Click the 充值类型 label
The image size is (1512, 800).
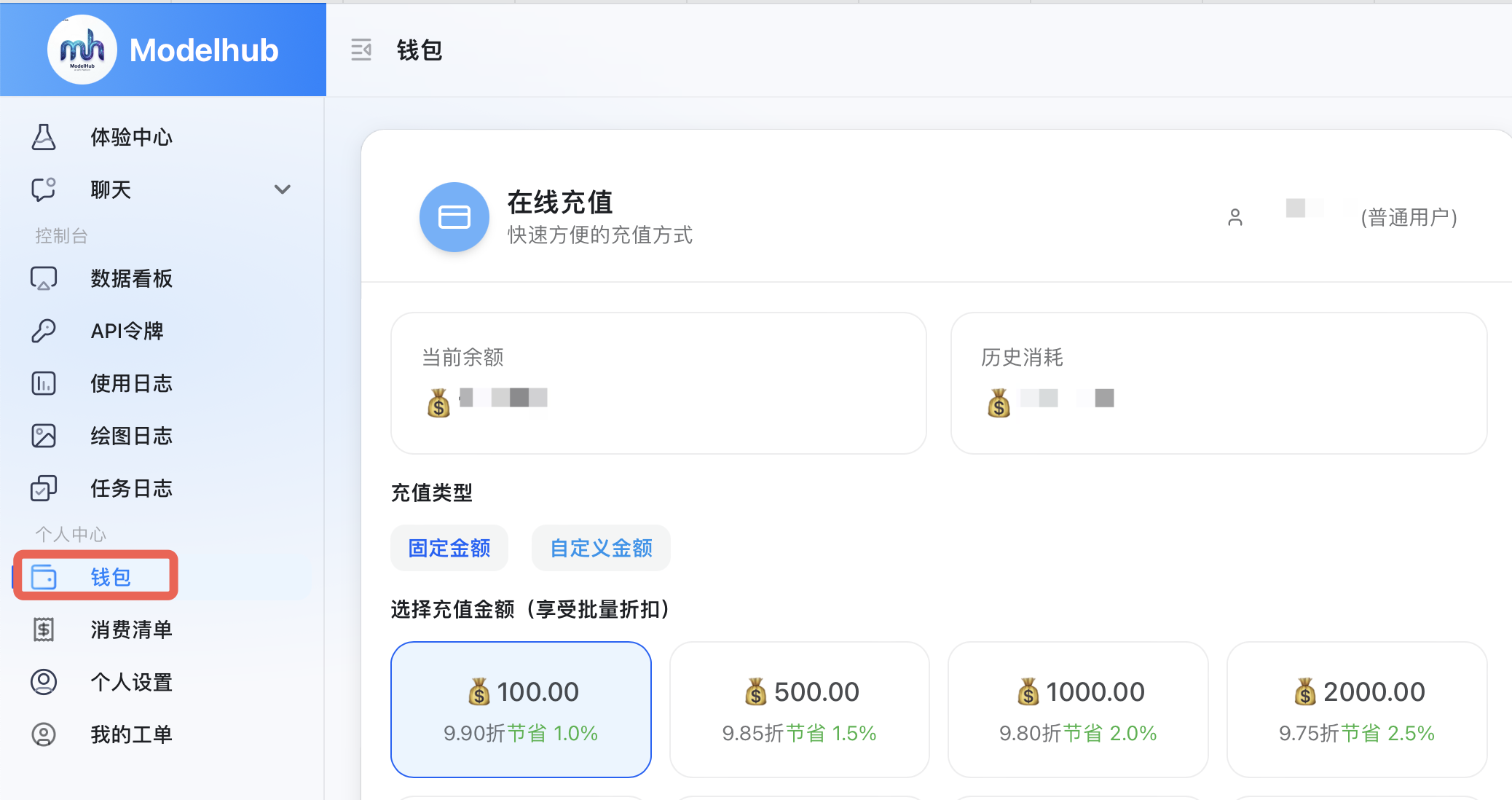[x=432, y=493]
